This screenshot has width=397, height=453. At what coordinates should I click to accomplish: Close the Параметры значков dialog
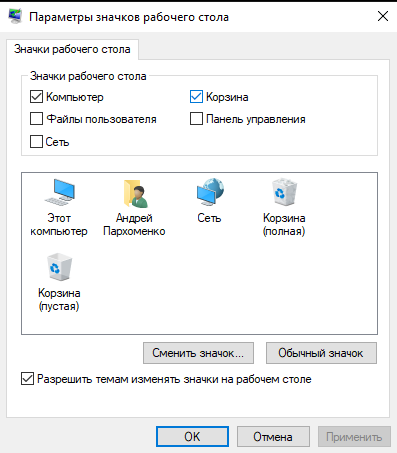click(383, 16)
